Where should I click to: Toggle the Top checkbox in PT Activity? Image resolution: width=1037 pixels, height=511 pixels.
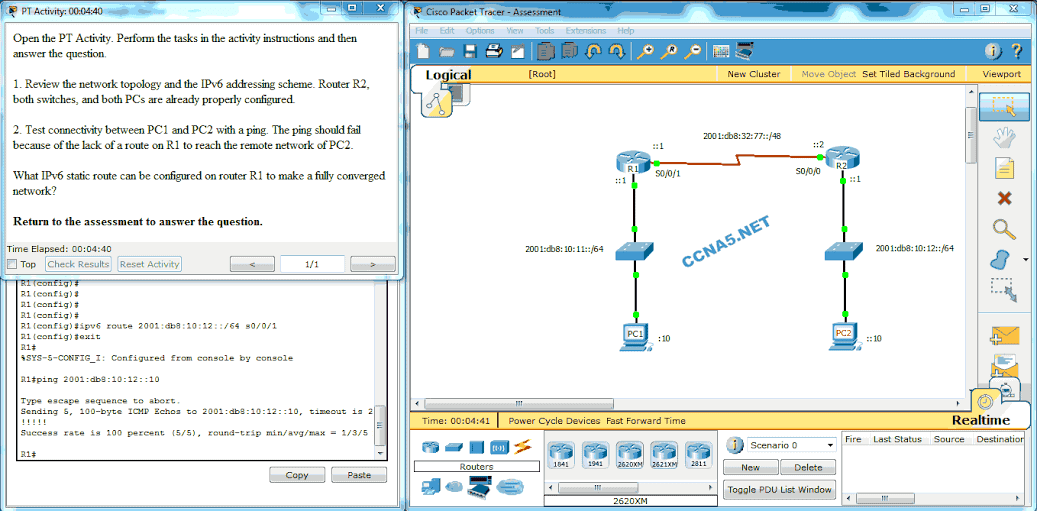pyautogui.click(x=11, y=264)
